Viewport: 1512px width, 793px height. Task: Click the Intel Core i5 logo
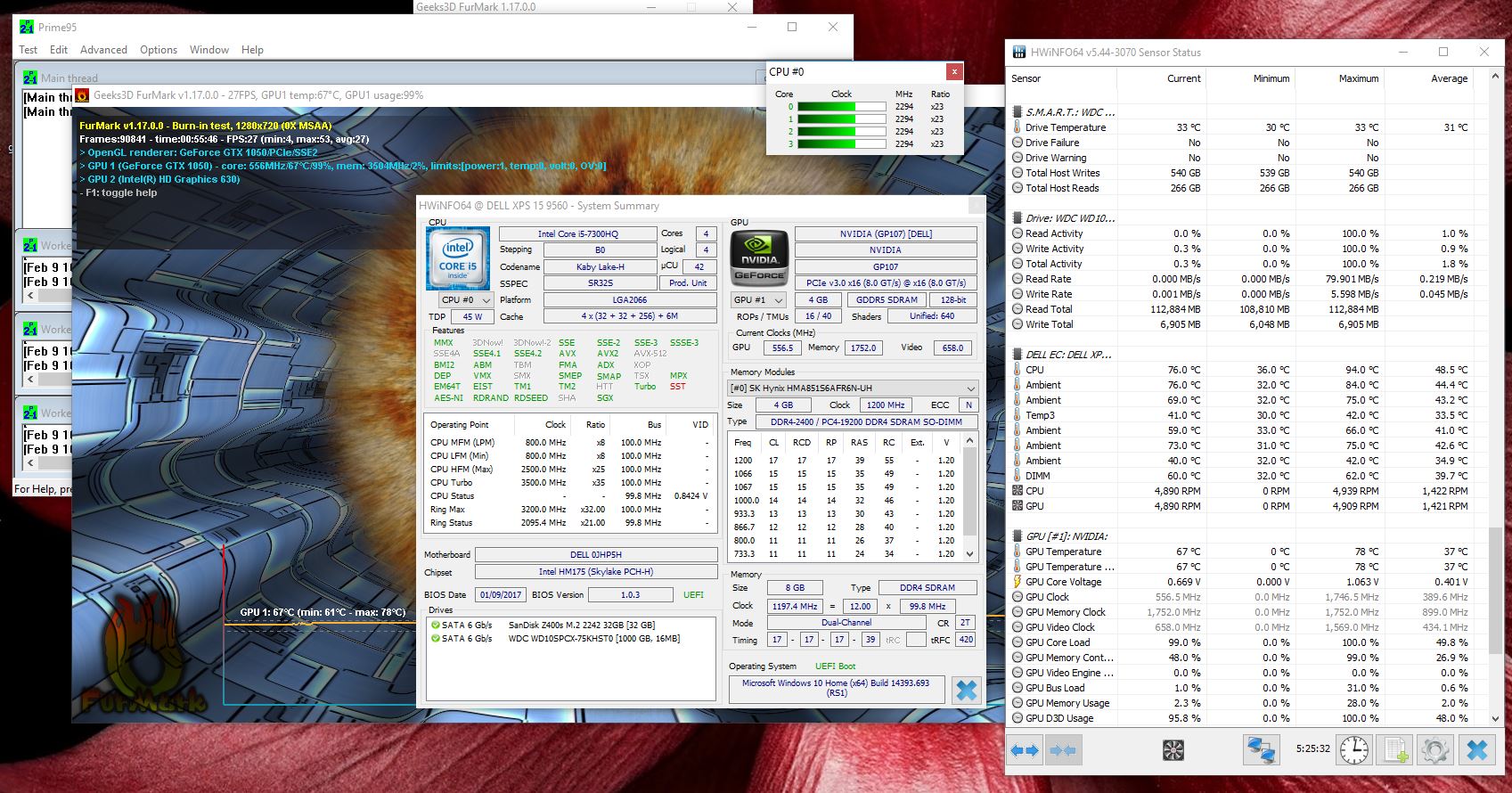coord(458,258)
